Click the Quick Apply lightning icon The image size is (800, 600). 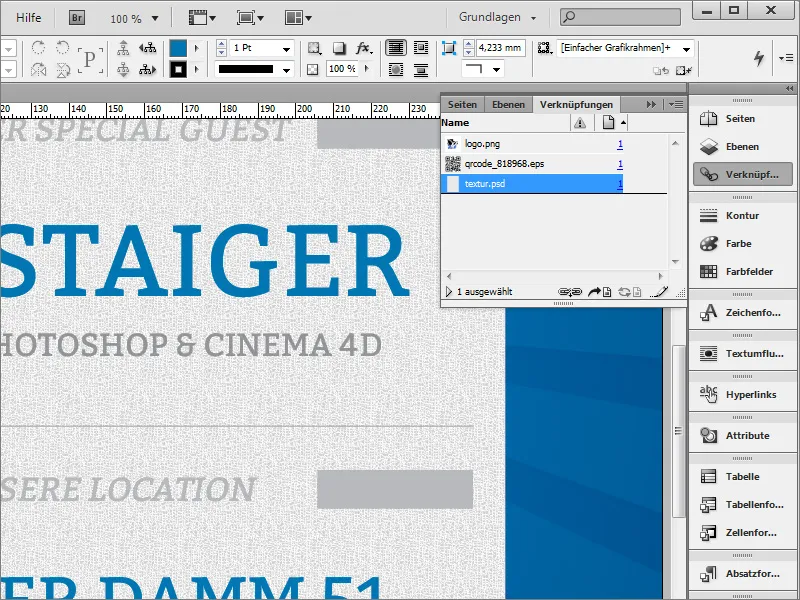click(759, 58)
